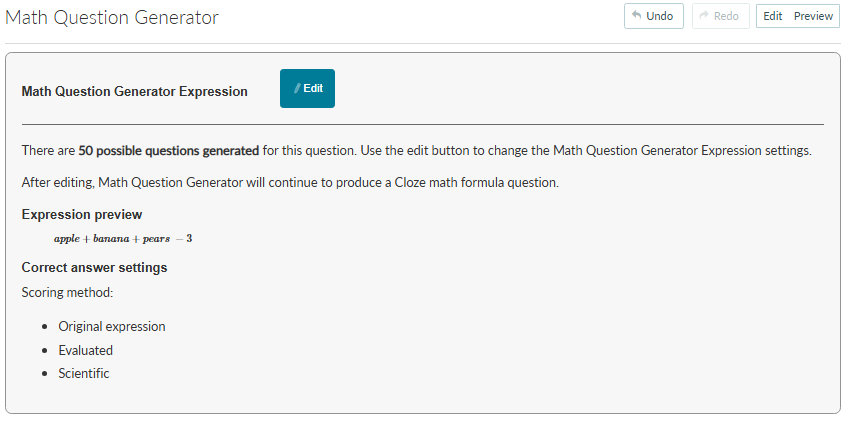Click the 'Correct answer settings' heading
The height and width of the screenshot is (424, 858).
(94, 268)
